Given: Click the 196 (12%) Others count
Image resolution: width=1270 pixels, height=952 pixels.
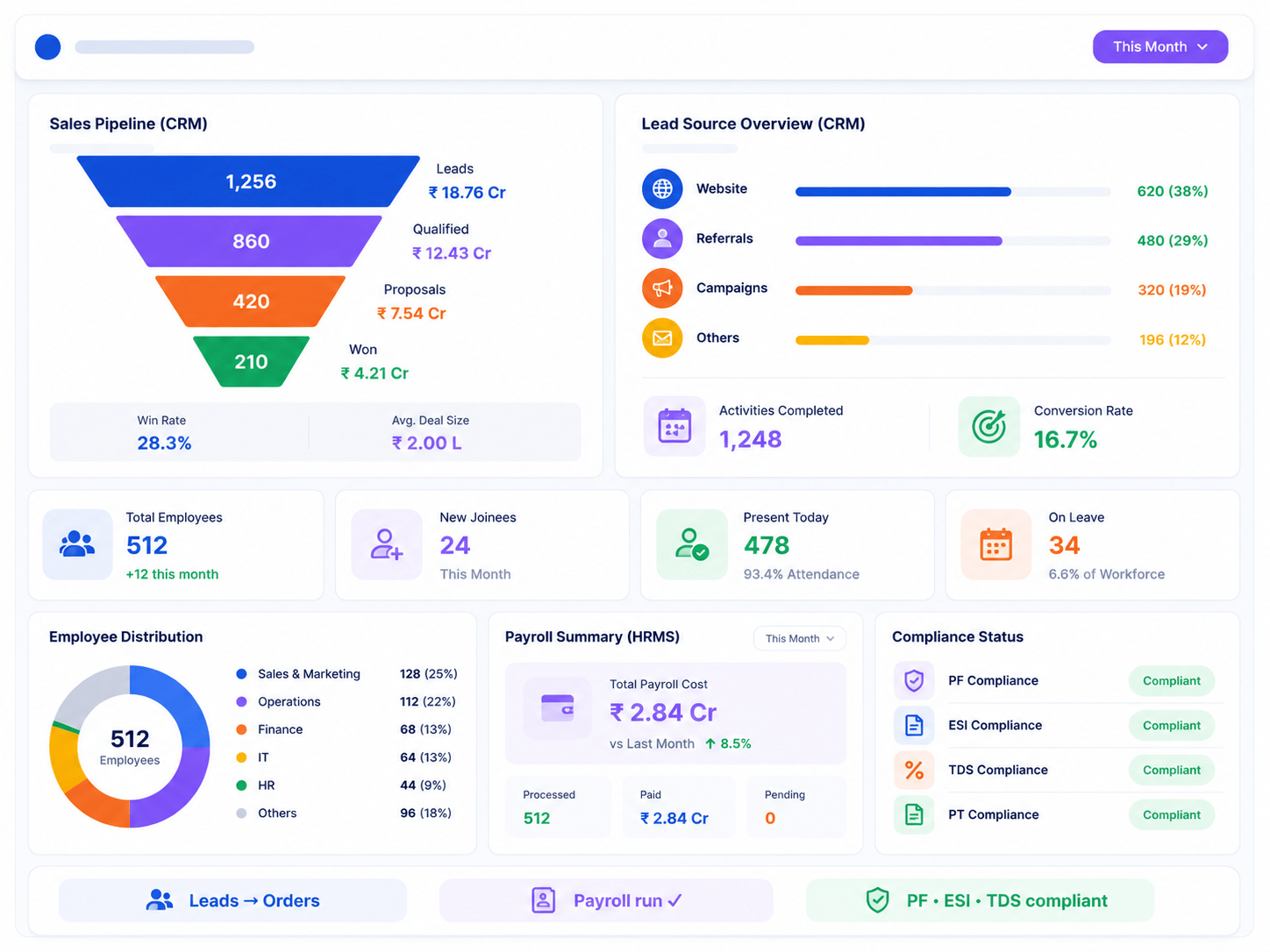Looking at the screenshot, I should coord(1173,340).
